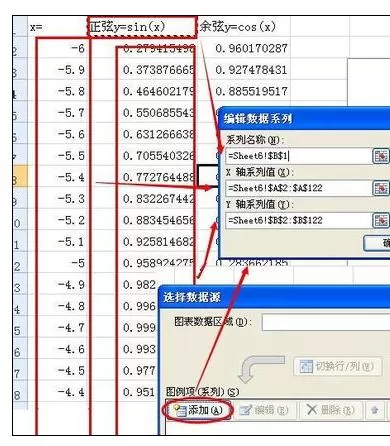Select cell with value 0.885519517
This screenshot has width=390, height=446.
(244, 91)
